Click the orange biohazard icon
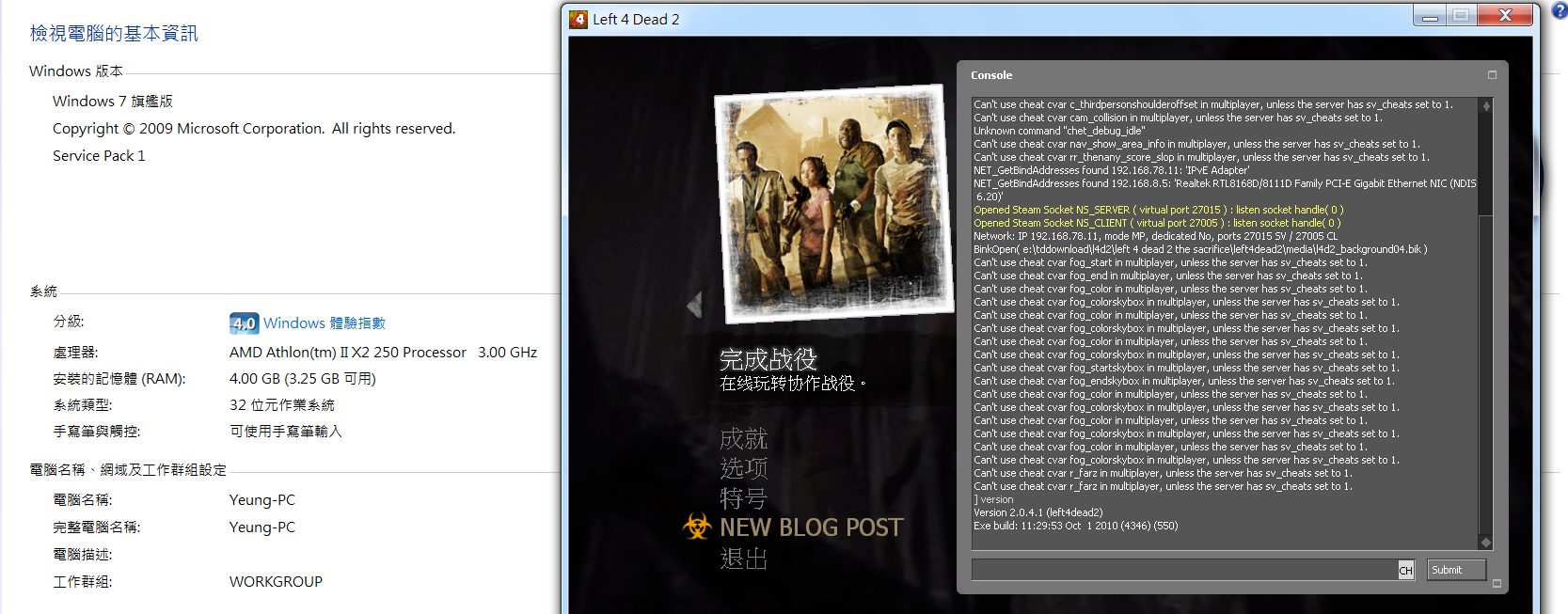The image size is (1568, 614). pyautogui.click(x=697, y=527)
